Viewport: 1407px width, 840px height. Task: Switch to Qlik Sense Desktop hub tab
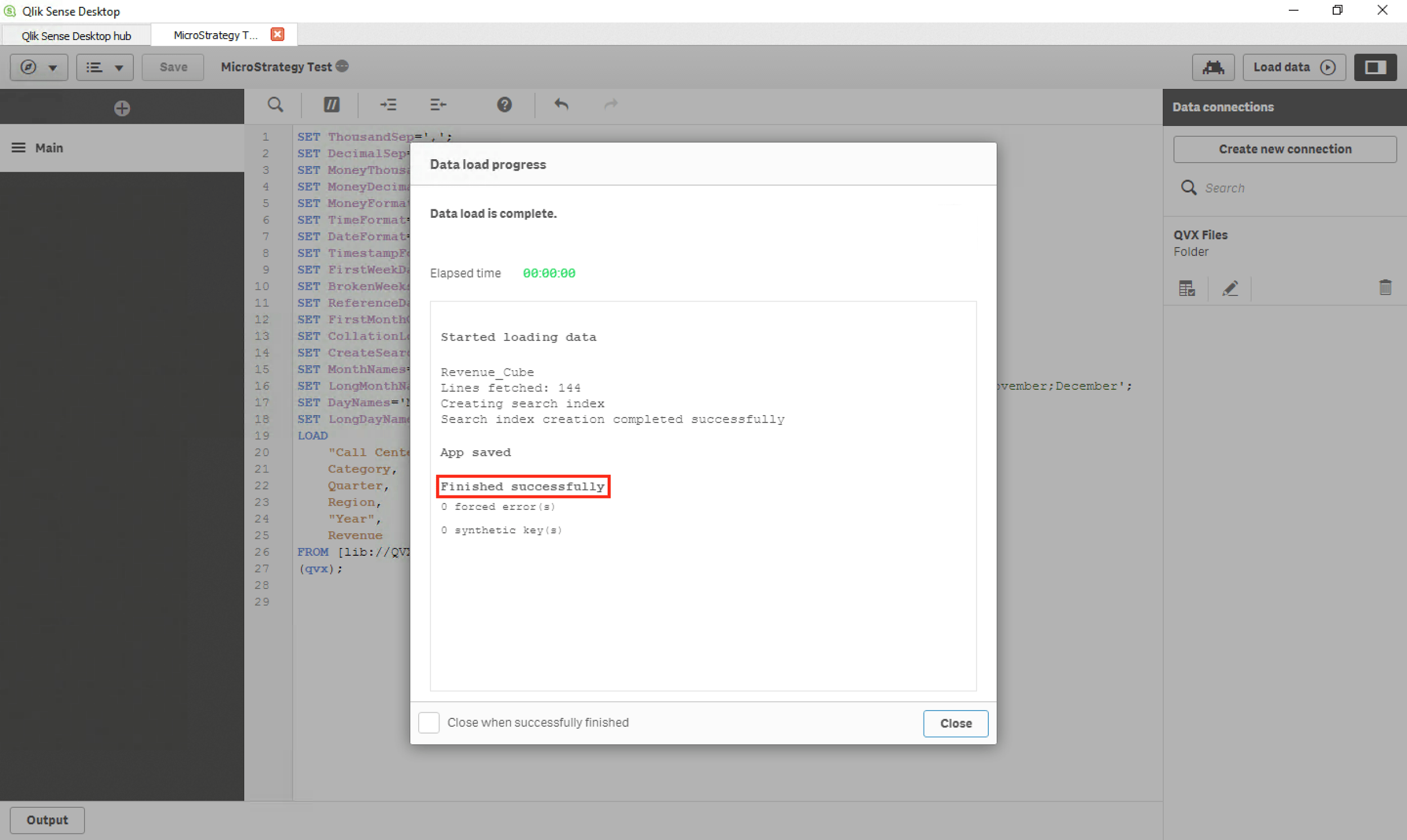click(77, 35)
